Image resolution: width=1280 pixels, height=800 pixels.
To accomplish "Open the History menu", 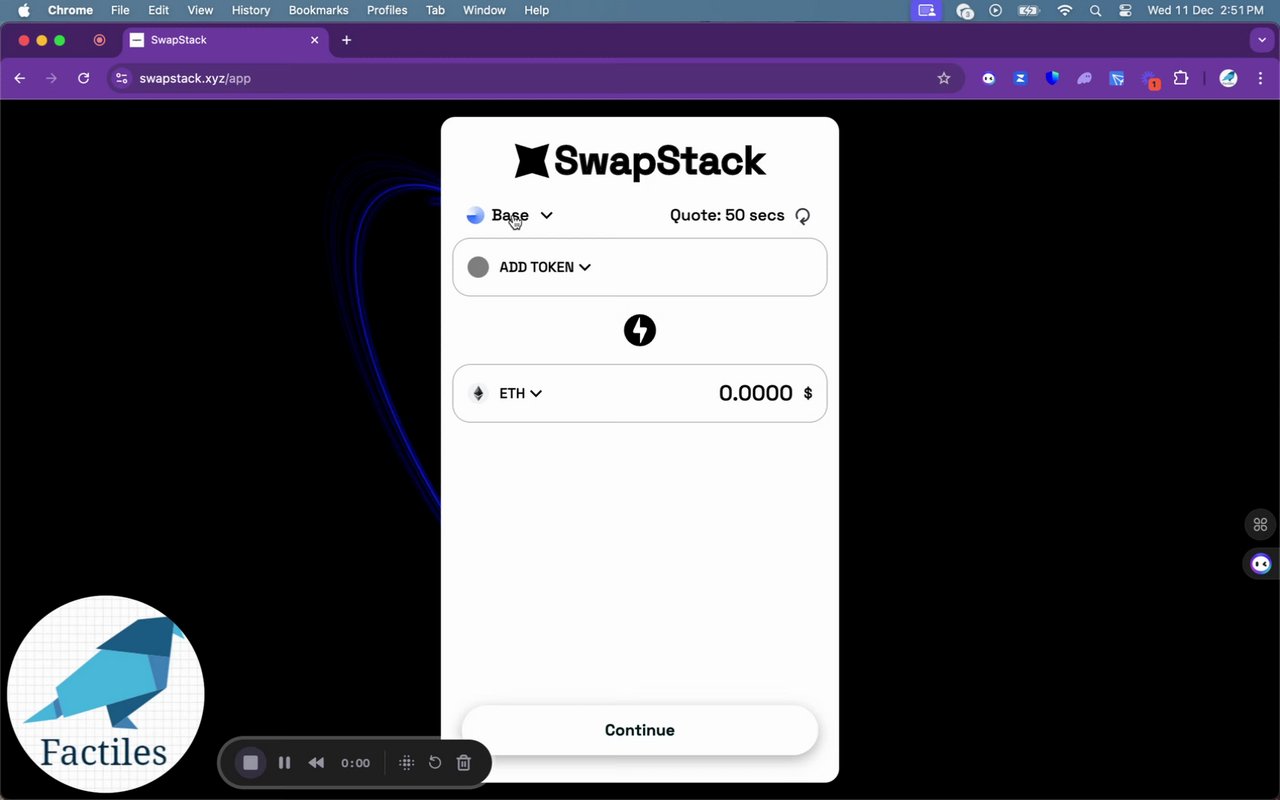I will click(251, 10).
